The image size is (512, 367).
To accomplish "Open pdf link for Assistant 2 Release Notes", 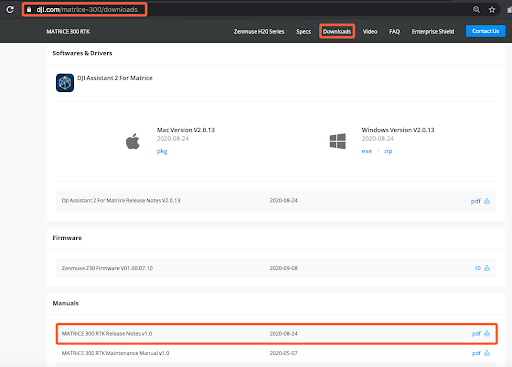I will coord(476,201).
